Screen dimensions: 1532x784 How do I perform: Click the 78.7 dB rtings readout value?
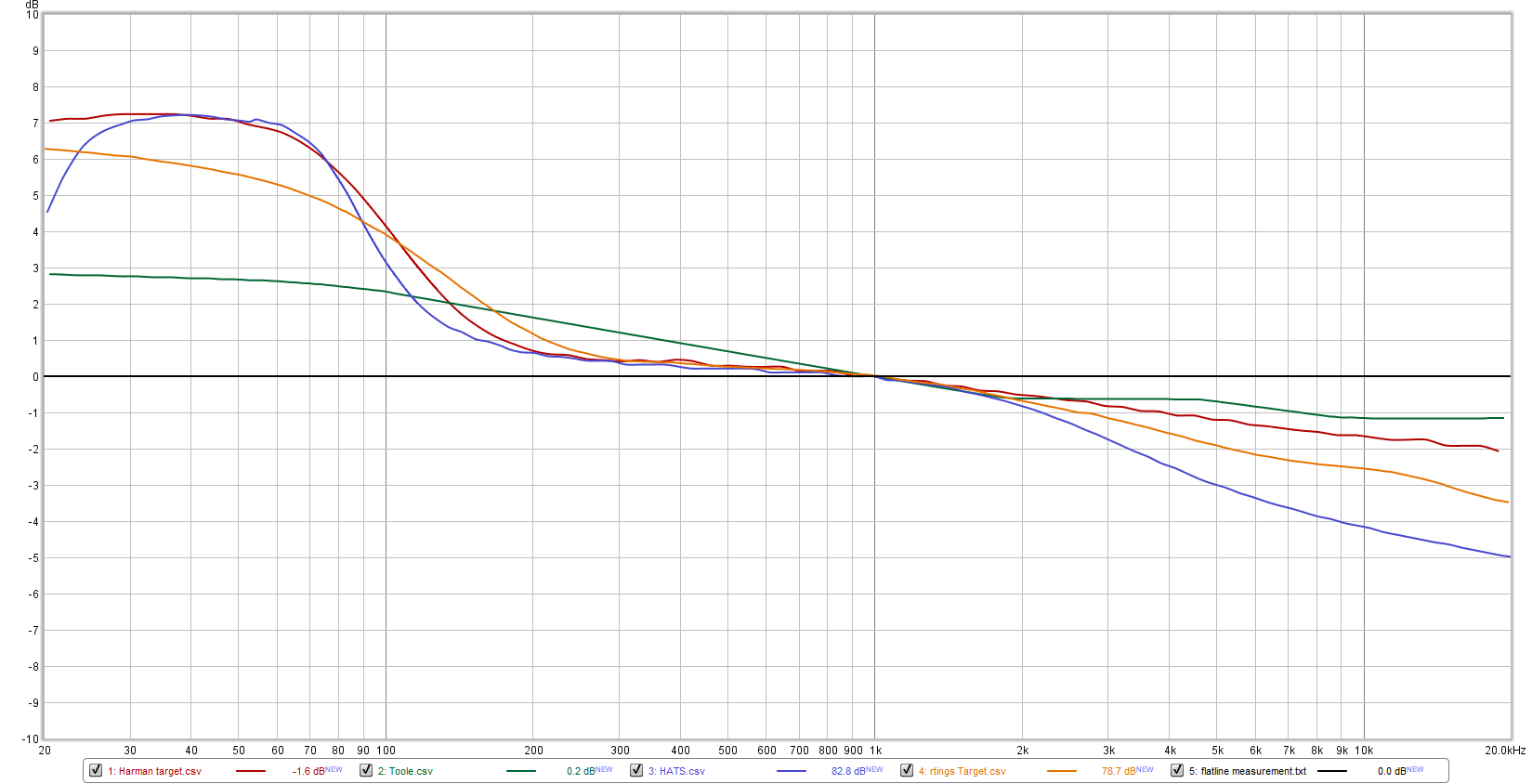click(x=1119, y=771)
